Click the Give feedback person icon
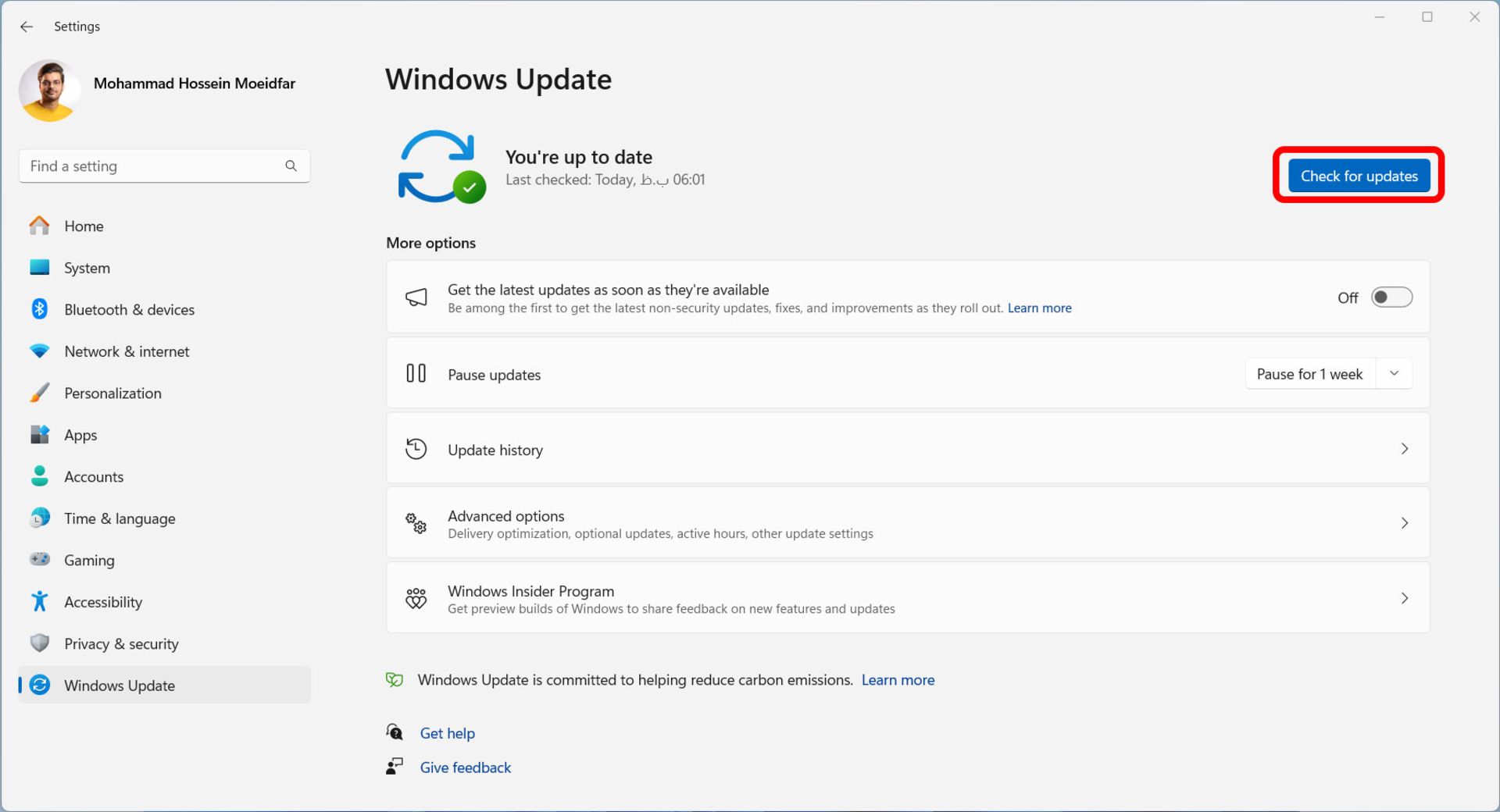 point(395,766)
